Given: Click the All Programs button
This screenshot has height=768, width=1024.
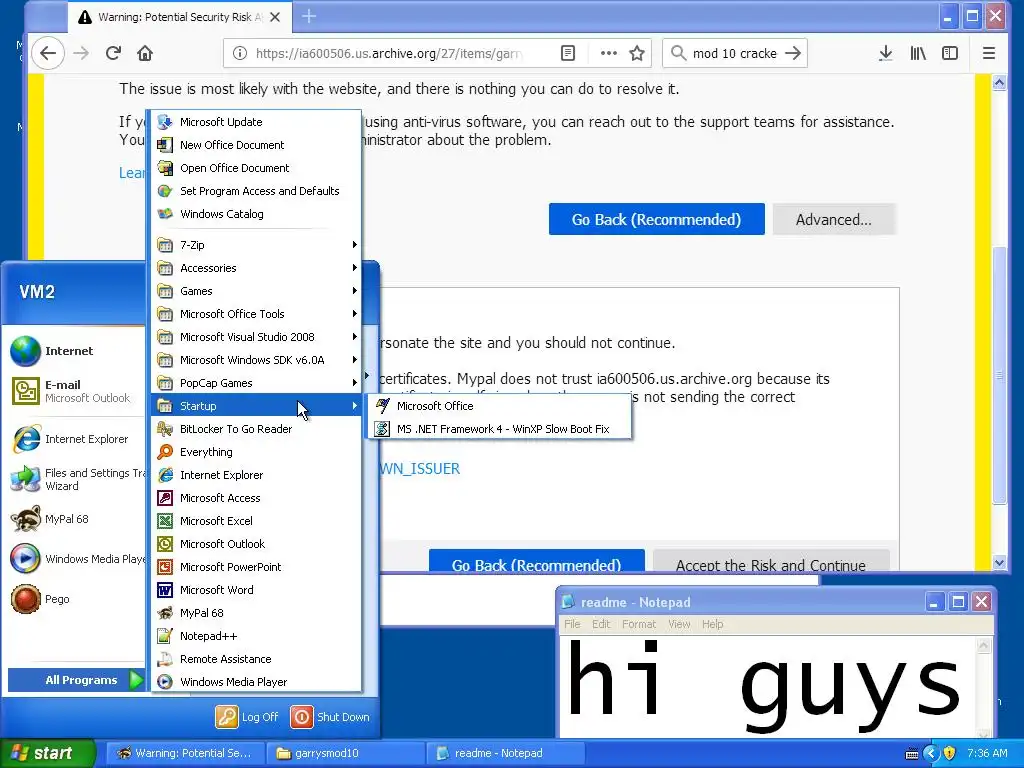Looking at the screenshot, I should 76,680.
